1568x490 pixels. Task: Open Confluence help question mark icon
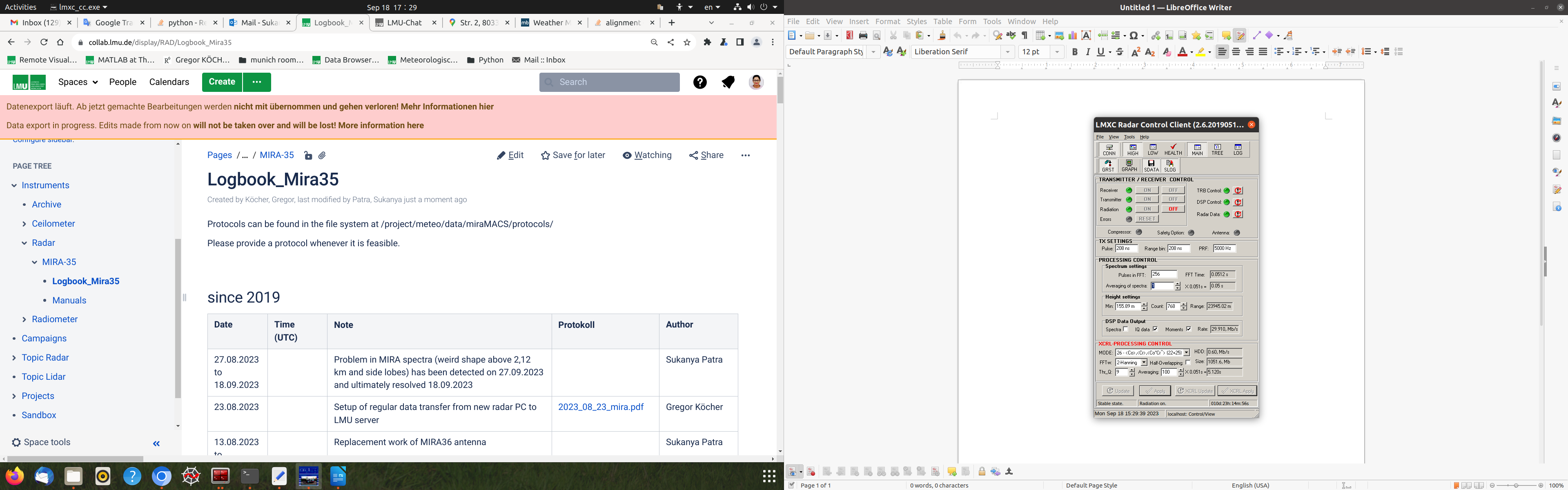pyautogui.click(x=699, y=82)
